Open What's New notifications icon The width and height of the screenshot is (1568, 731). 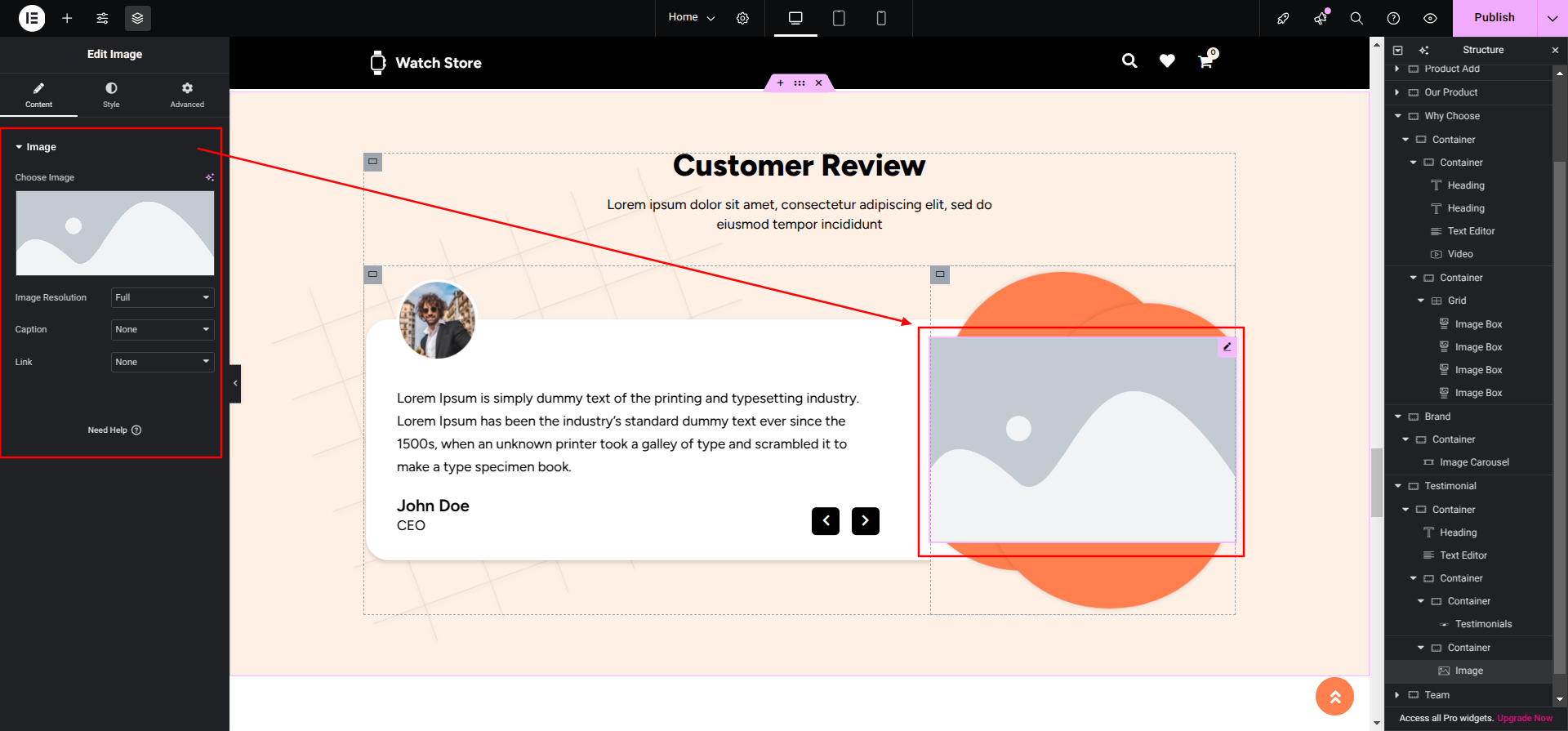pyautogui.click(x=1321, y=18)
